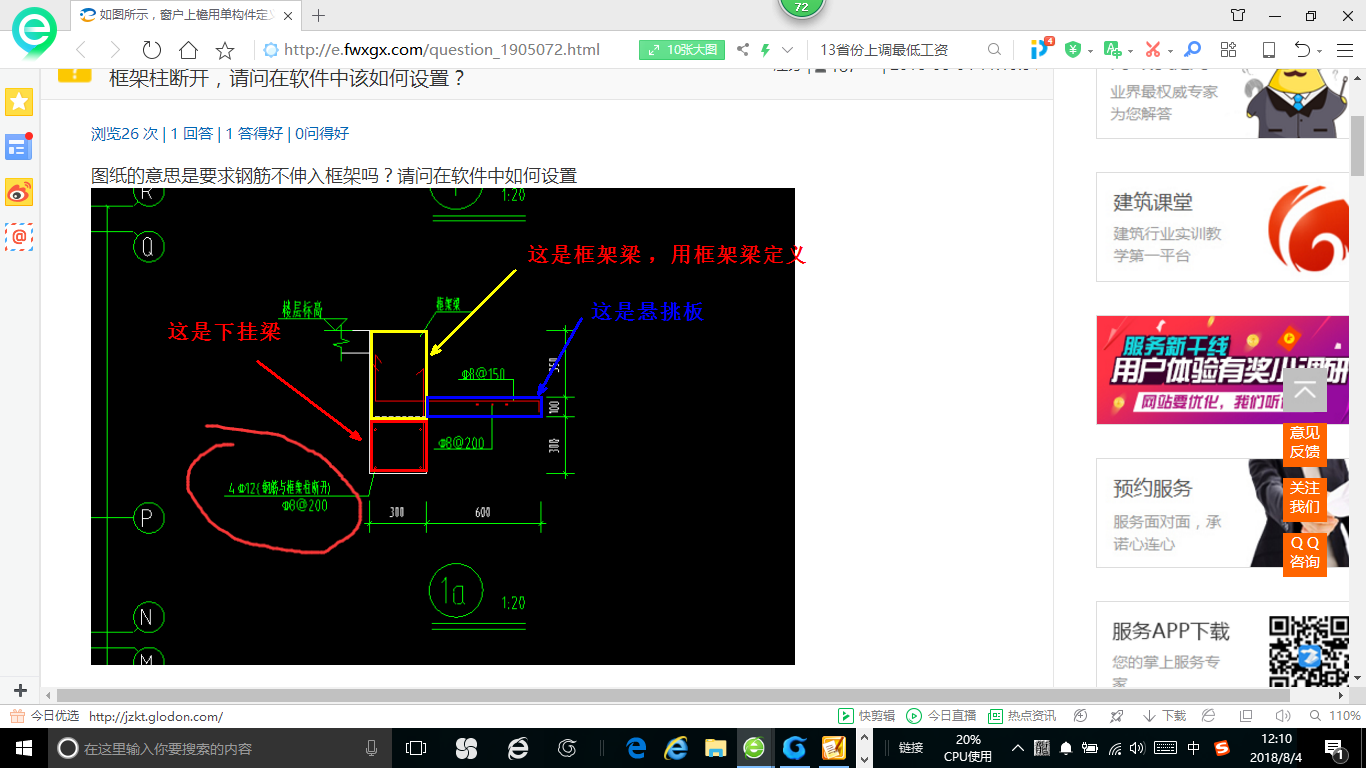
Task: Open the 服务新干线 user survey banner
Action: tap(1222, 370)
